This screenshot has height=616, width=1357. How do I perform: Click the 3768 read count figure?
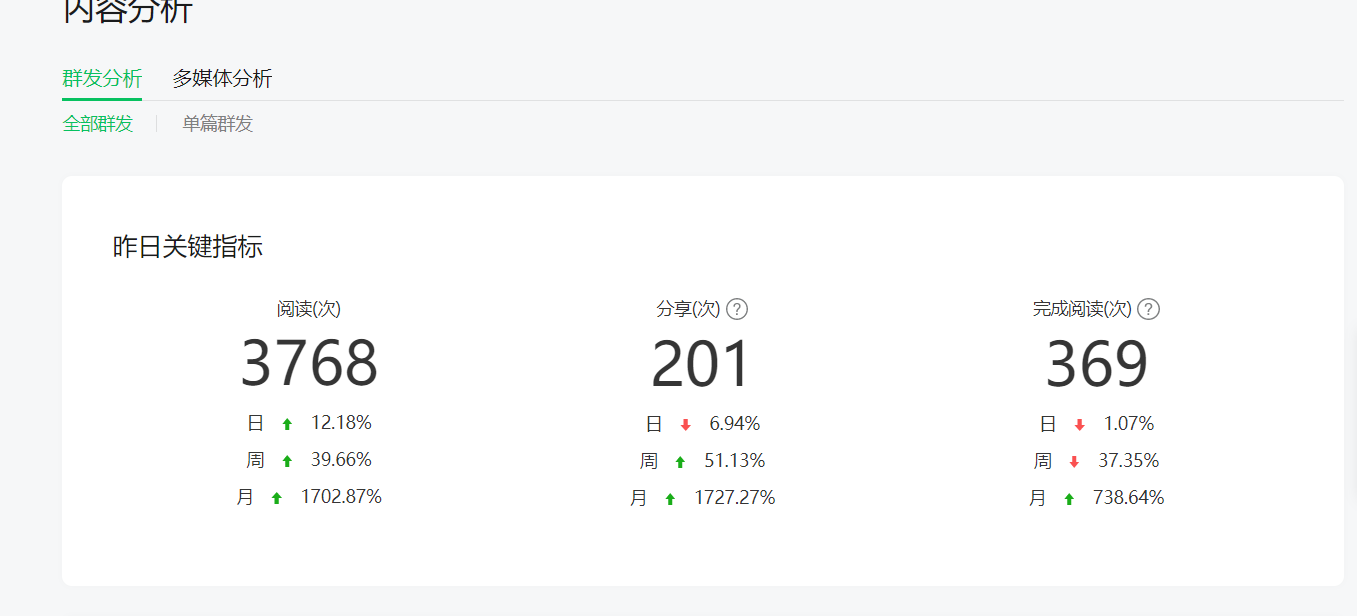(x=309, y=364)
